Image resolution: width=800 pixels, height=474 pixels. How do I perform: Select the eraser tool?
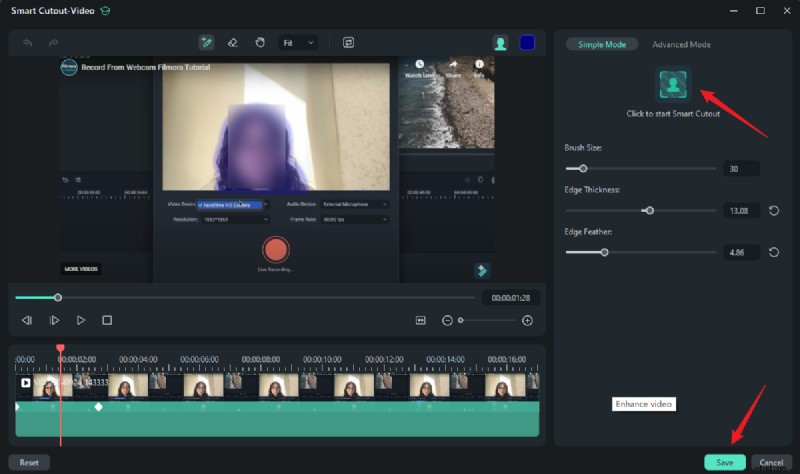(x=233, y=43)
